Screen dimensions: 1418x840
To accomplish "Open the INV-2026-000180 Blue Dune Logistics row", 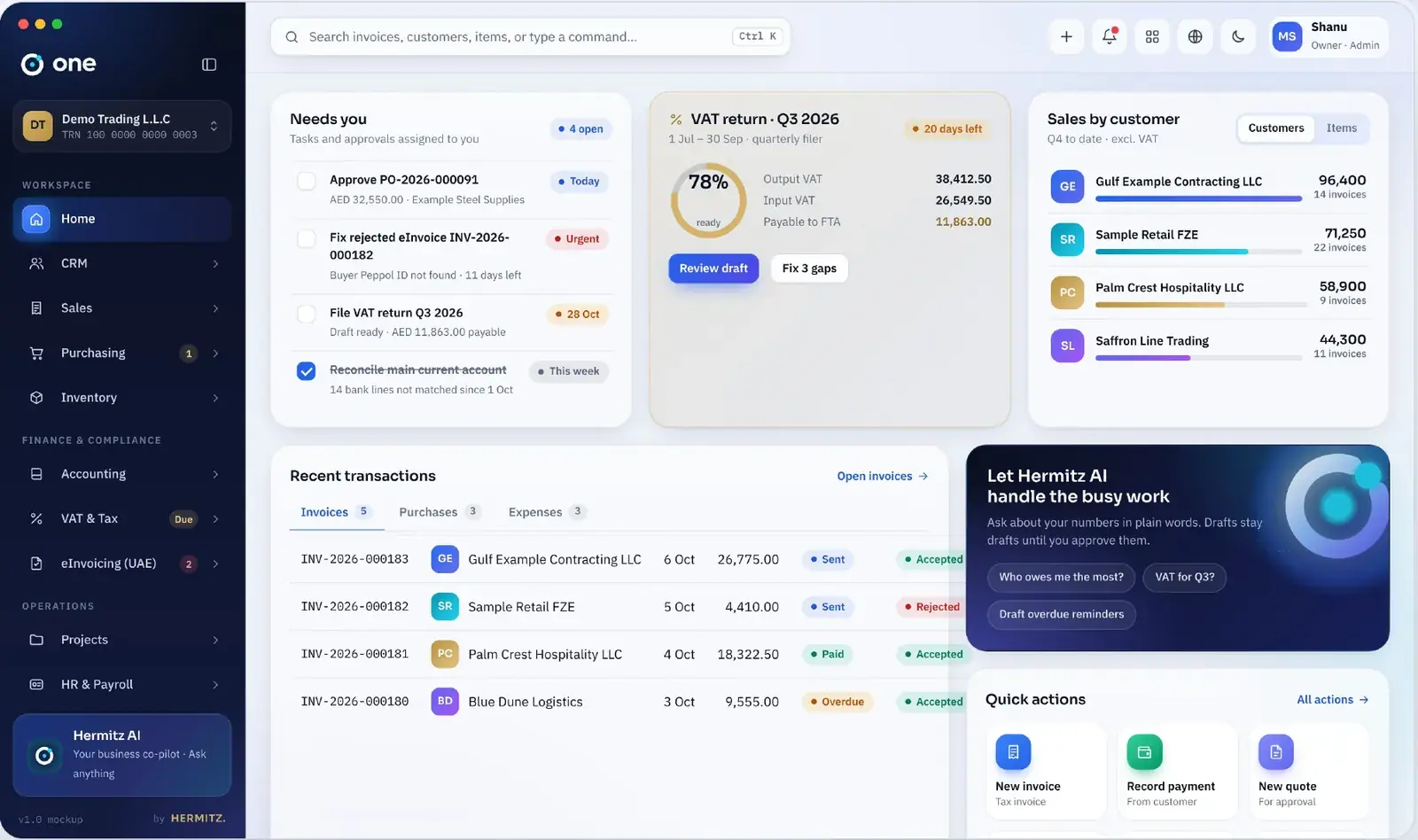I will 619,702.
